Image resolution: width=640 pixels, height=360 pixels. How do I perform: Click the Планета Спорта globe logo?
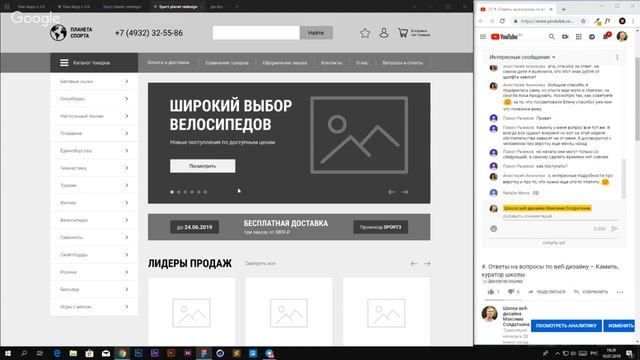click(58, 33)
